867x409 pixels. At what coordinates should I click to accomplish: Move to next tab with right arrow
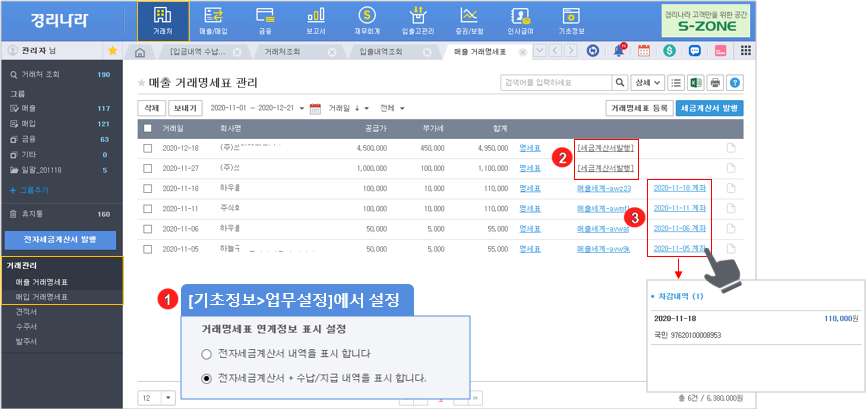tap(571, 51)
